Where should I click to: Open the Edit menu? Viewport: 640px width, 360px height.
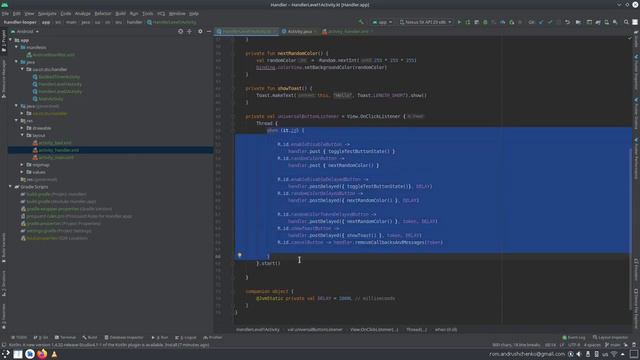click(17, 13)
